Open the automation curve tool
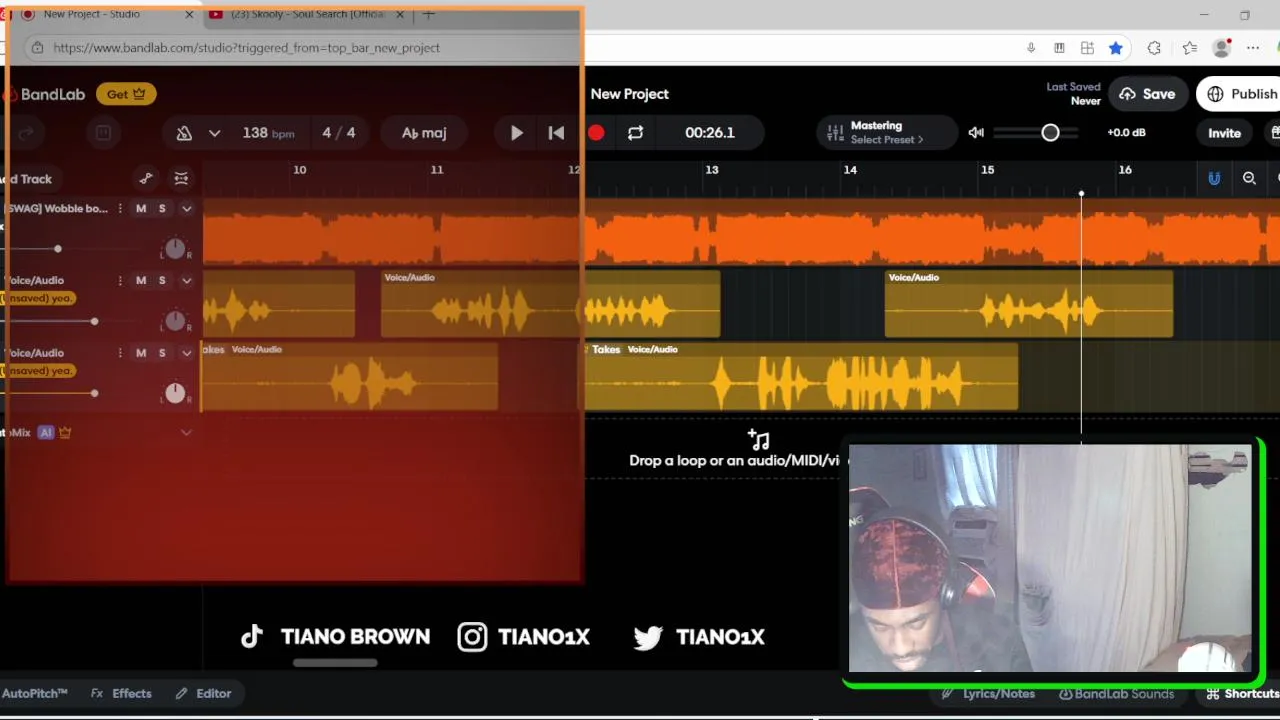The image size is (1280, 720). 146,178
